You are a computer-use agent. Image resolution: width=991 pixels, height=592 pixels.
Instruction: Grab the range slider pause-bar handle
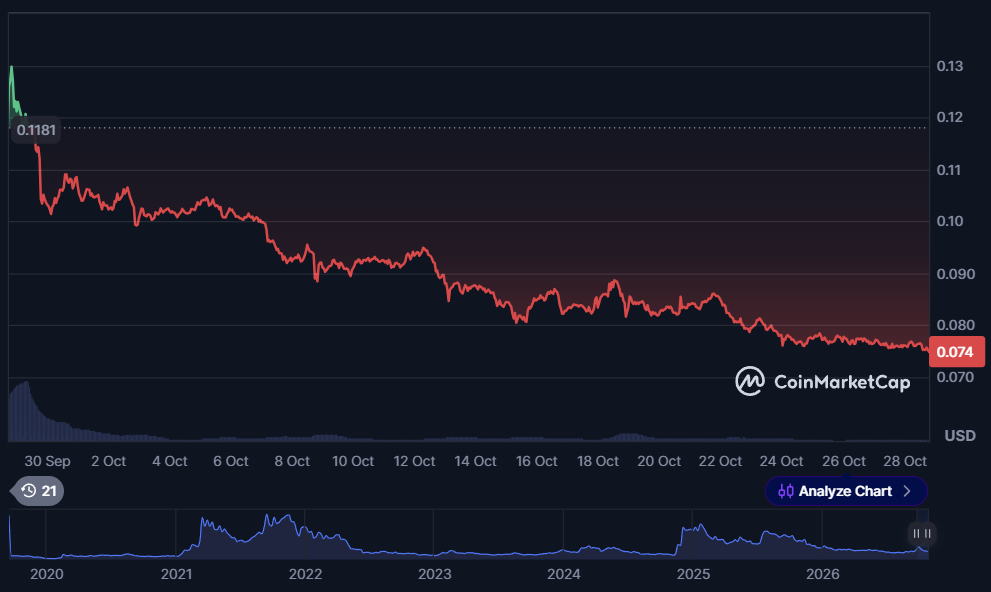921,534
